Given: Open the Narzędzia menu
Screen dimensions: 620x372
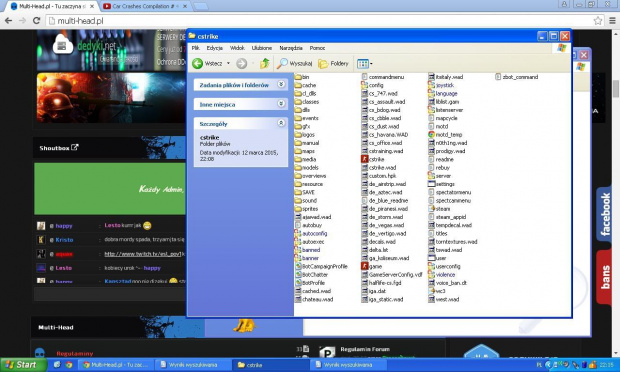Looking at the screenshot, I should click(291, 48).
